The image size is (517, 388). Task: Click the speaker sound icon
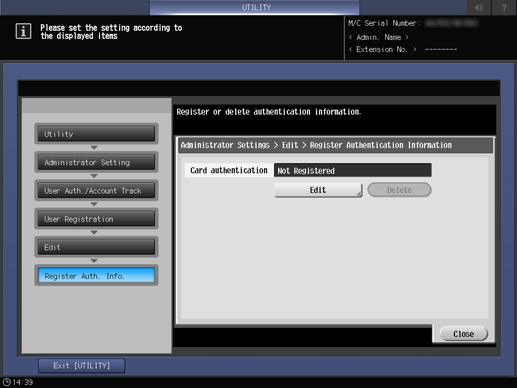click(x=479, y=7)
